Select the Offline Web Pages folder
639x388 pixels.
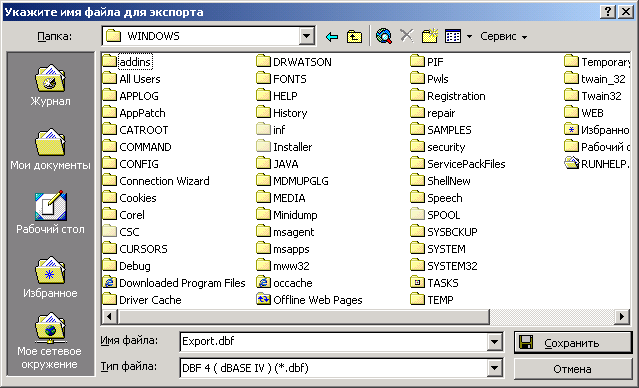tap(309, 300)
